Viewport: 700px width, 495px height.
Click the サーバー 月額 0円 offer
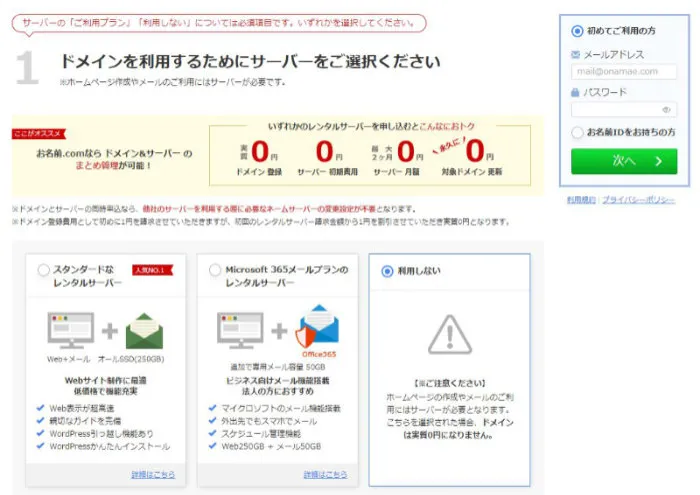tap(397, 157)
